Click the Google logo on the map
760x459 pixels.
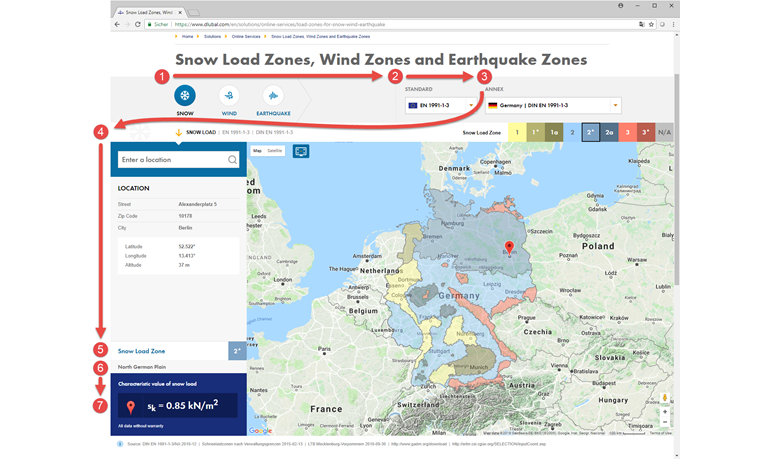point(260,430)
